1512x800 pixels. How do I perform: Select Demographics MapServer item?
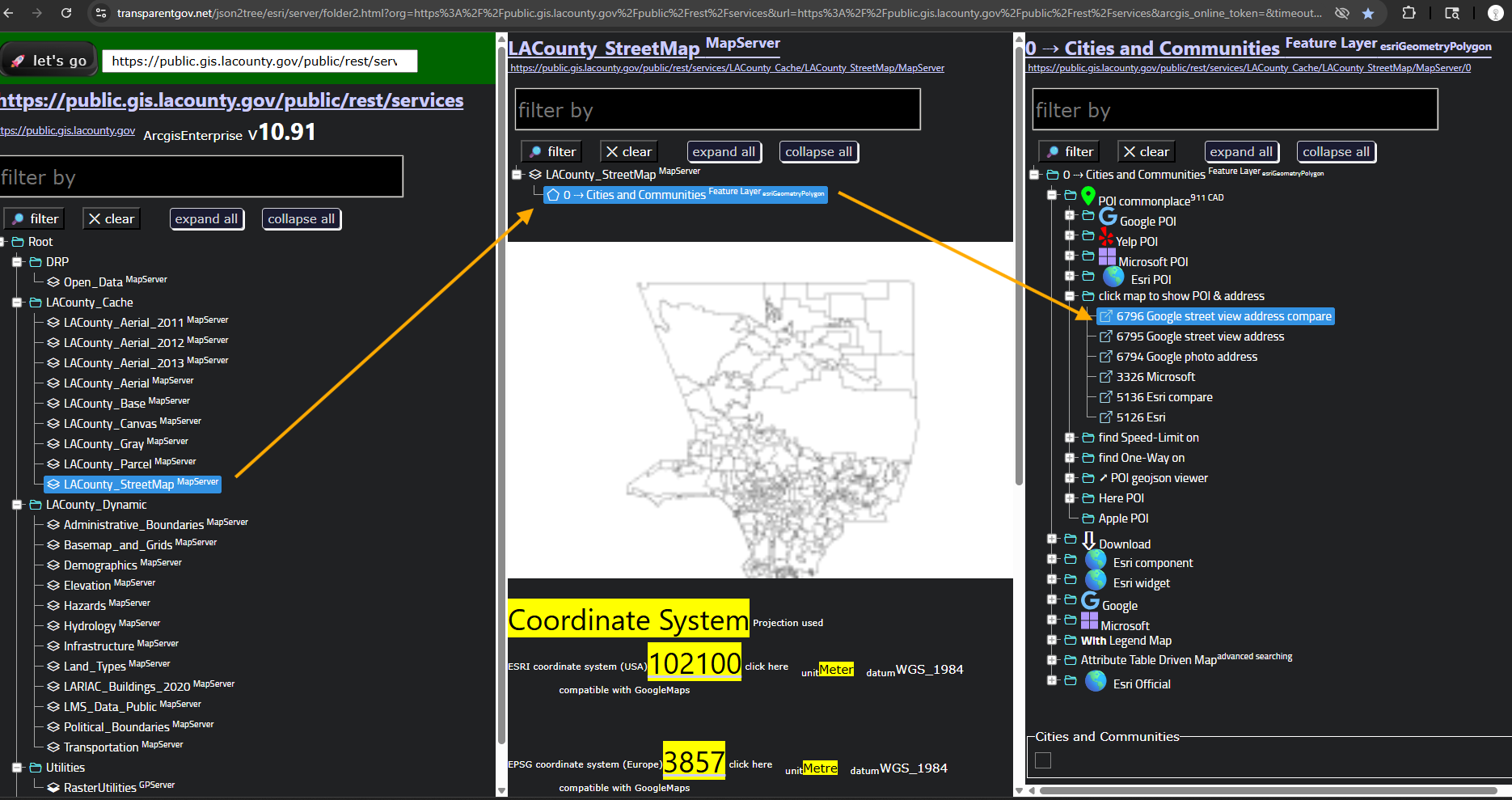[x=114, y=565]
